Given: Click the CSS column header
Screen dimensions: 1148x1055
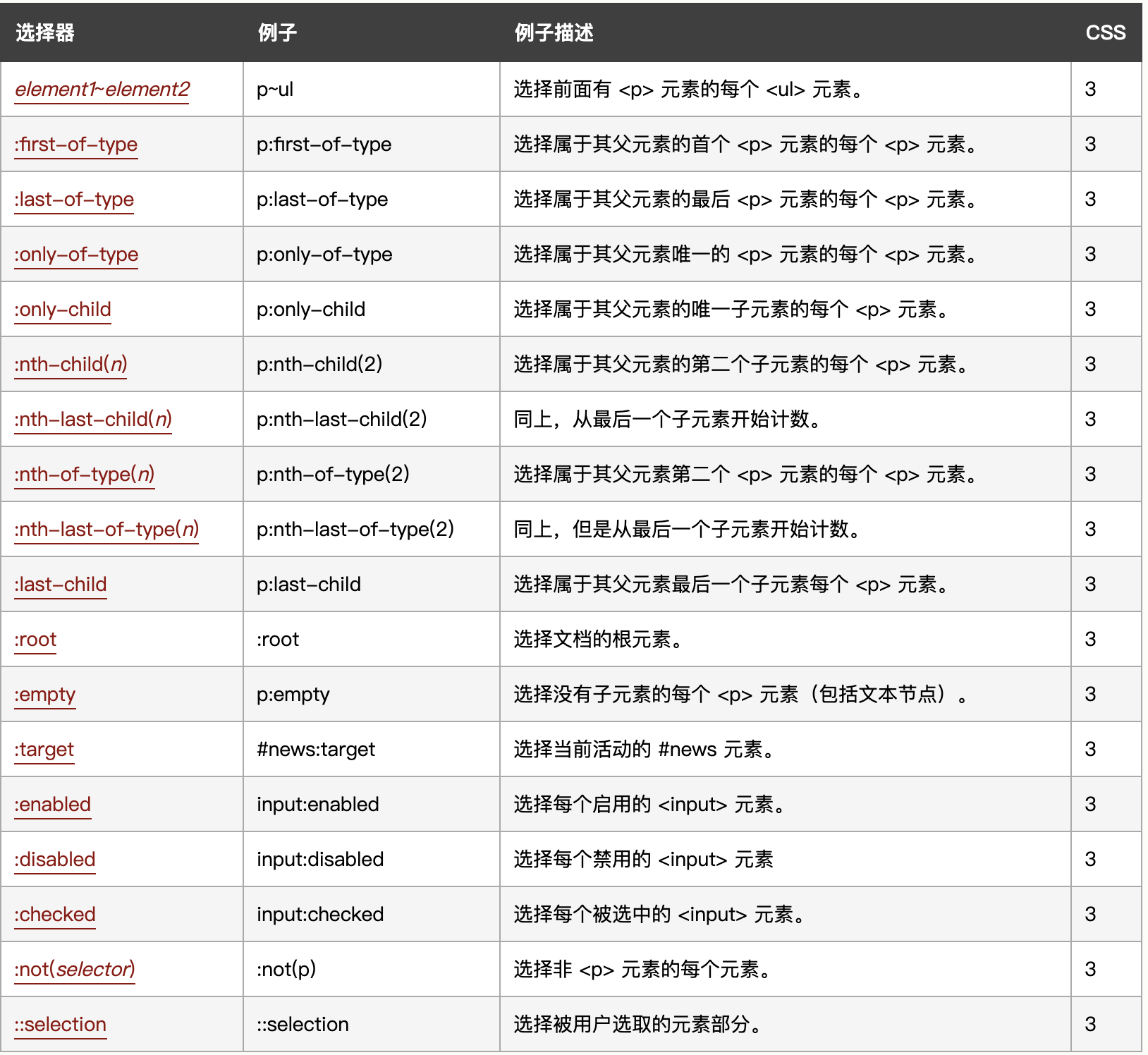Looking at the screenshot, I should (1106, 32).
